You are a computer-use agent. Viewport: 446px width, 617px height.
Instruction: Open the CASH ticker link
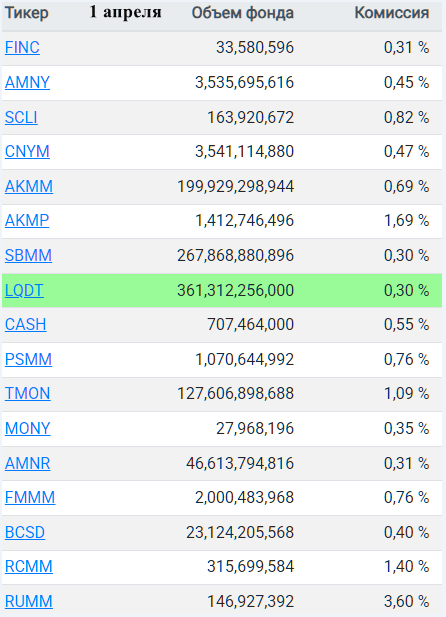pos(26,325)
